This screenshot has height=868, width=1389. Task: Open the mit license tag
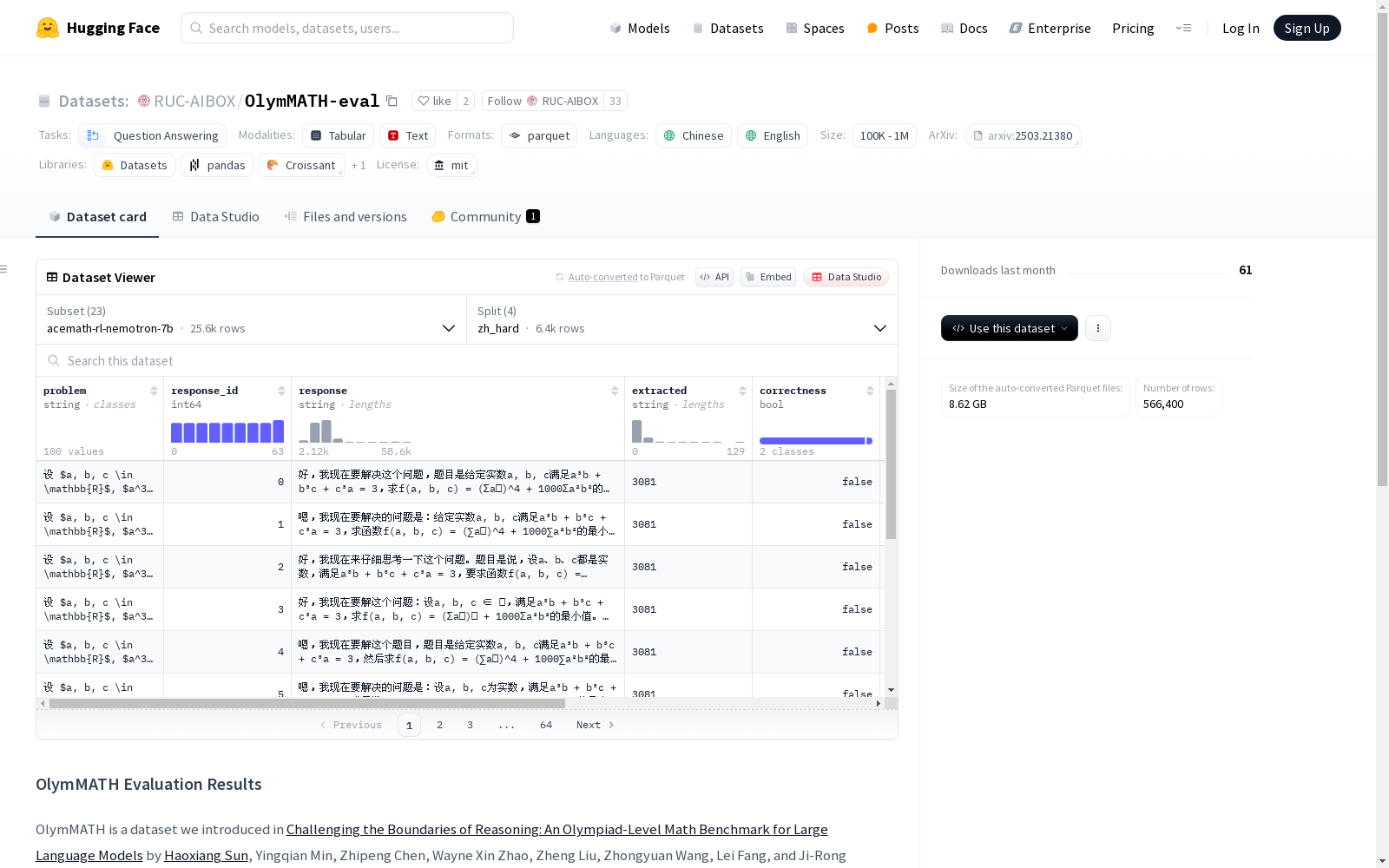[451, 165]
